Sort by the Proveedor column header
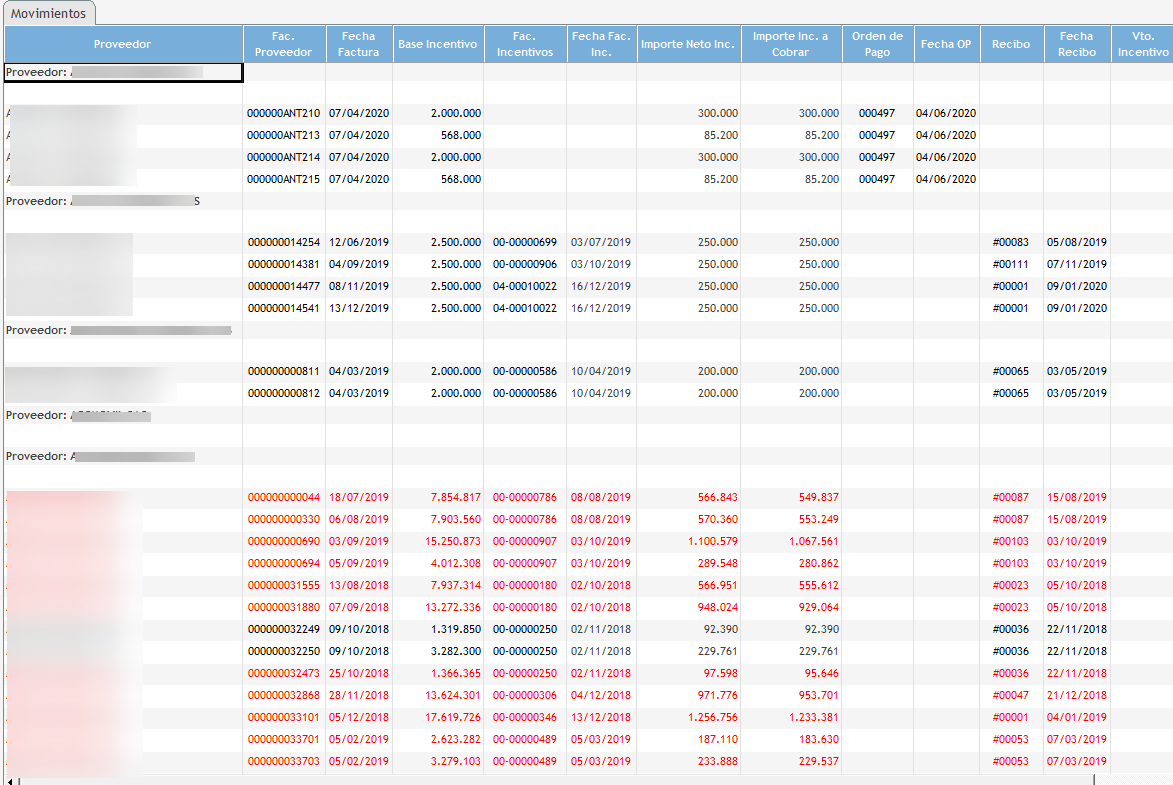 [123, 44]
